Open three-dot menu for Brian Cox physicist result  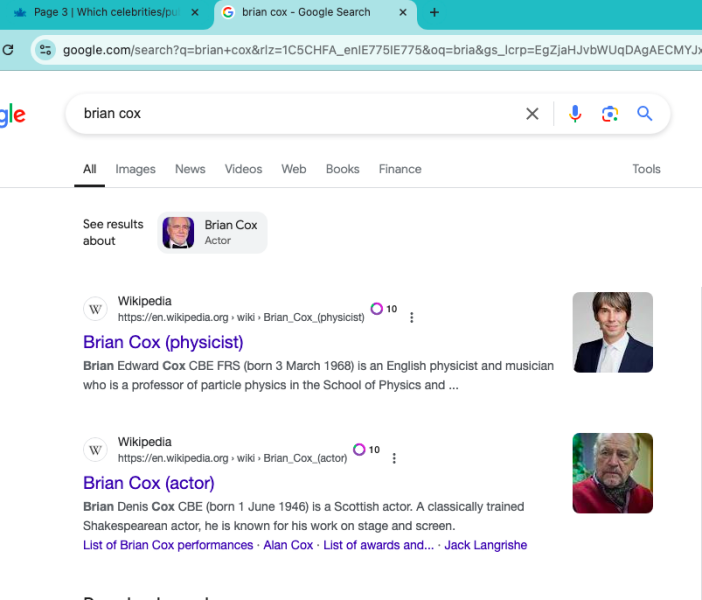tap(411, 318)
